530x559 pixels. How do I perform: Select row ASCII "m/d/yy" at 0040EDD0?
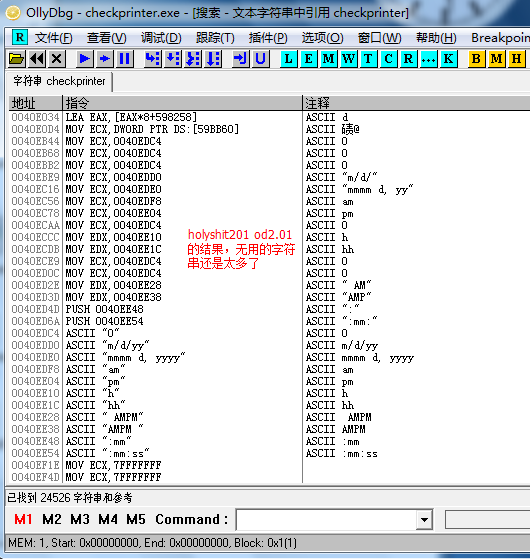269,345
